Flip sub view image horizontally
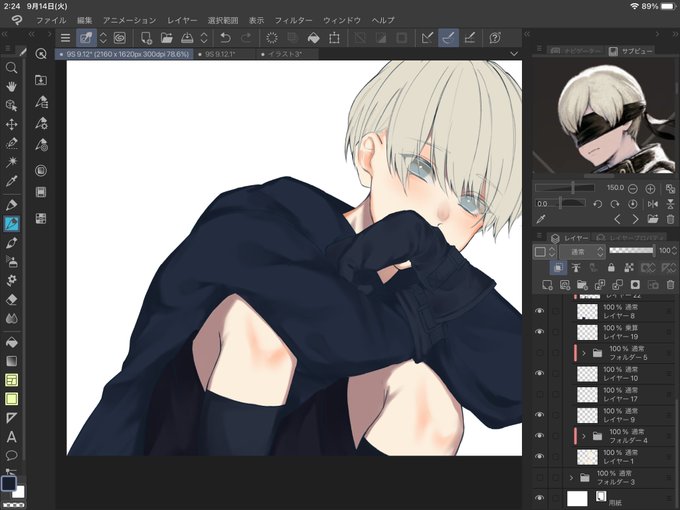The width and height of the screenshot is (680, 510). click(653, 203)
